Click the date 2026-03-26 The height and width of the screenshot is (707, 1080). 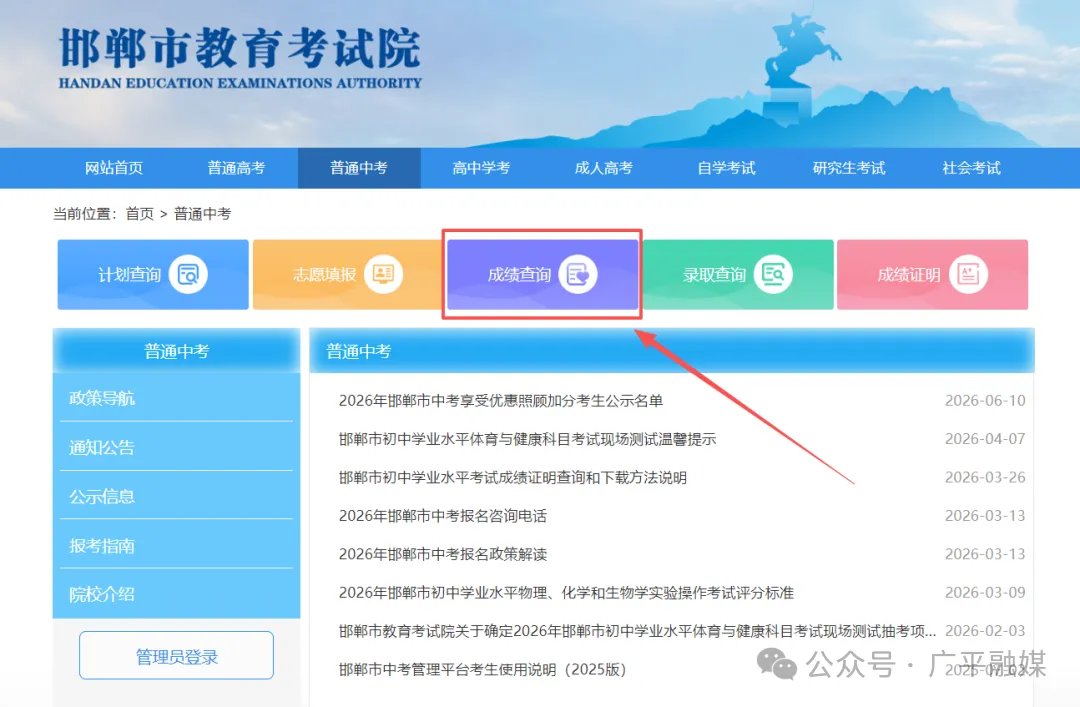(985, 478)
